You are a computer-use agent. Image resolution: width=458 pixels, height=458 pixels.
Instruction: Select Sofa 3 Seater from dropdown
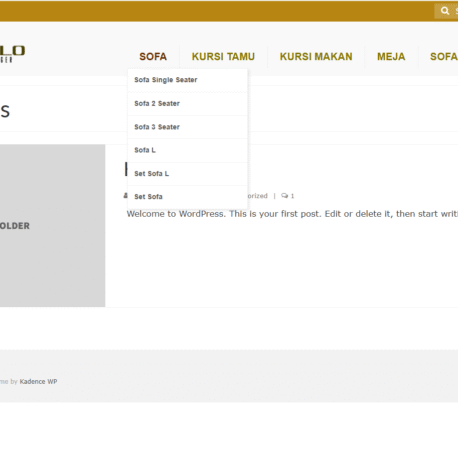tap(188, 127)
